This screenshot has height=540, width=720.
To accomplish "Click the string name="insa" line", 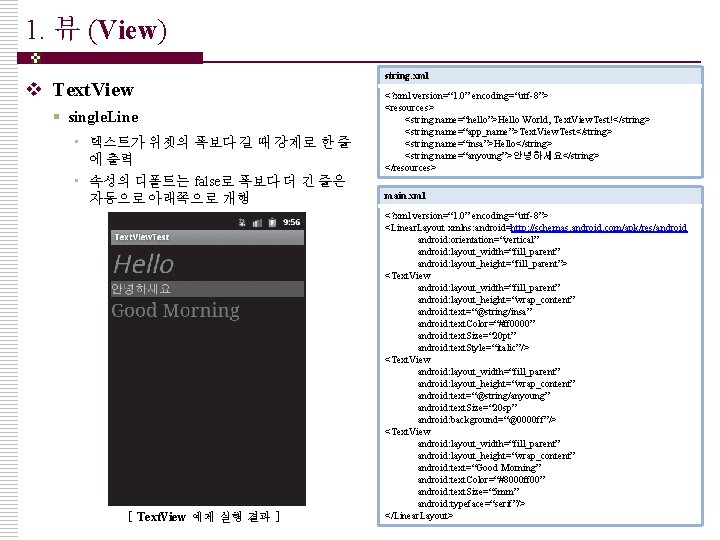I will (478, 144).
